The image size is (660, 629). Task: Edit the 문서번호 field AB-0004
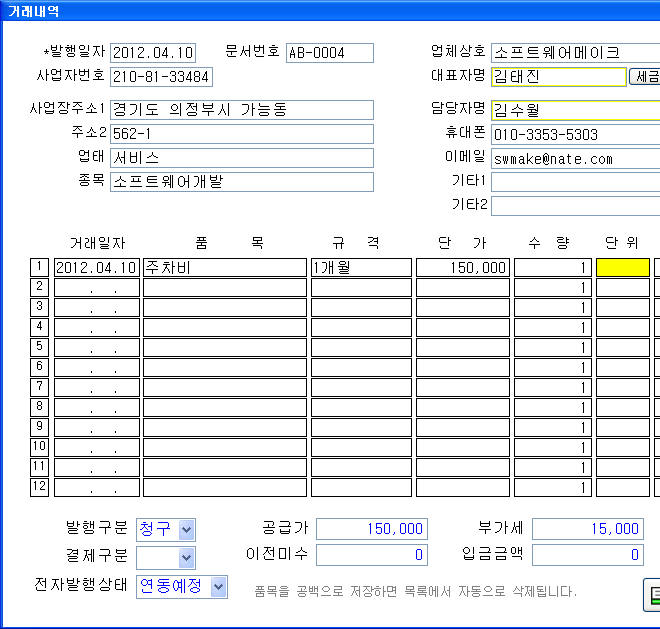click(x=330, y=53)
